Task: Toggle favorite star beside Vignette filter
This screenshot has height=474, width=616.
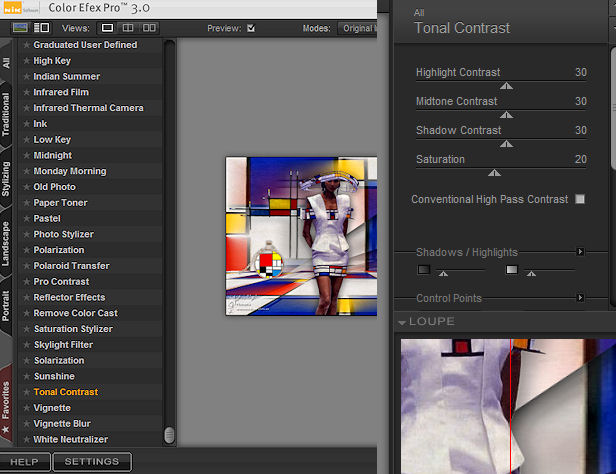Action: [25, 408]
